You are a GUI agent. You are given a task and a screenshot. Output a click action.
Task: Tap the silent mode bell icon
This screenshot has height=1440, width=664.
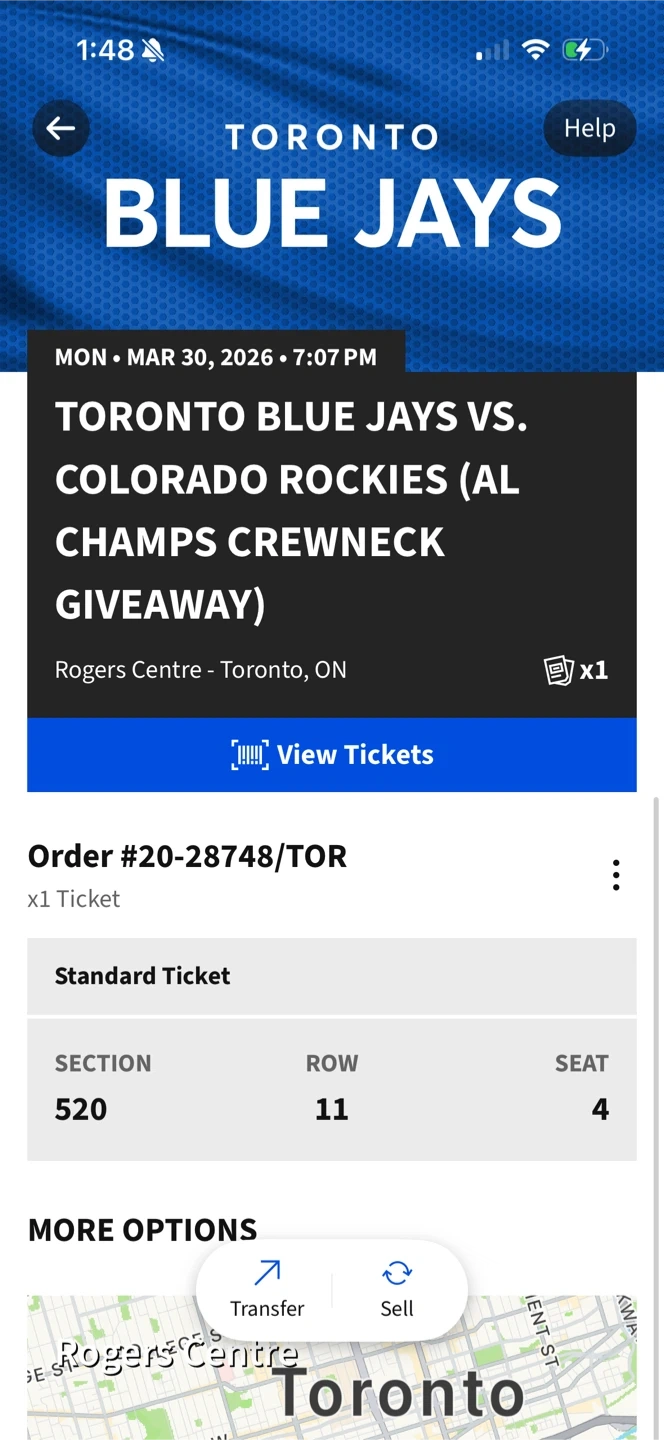coord(153,50)
